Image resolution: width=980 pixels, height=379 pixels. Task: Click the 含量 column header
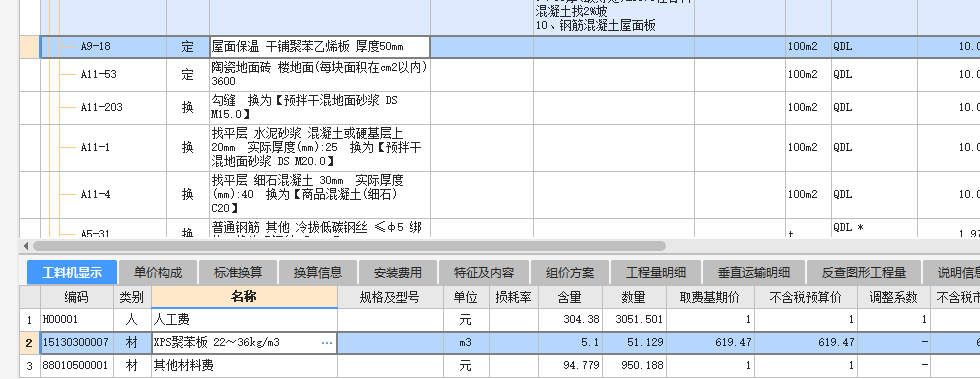click(x=570, y=296)
